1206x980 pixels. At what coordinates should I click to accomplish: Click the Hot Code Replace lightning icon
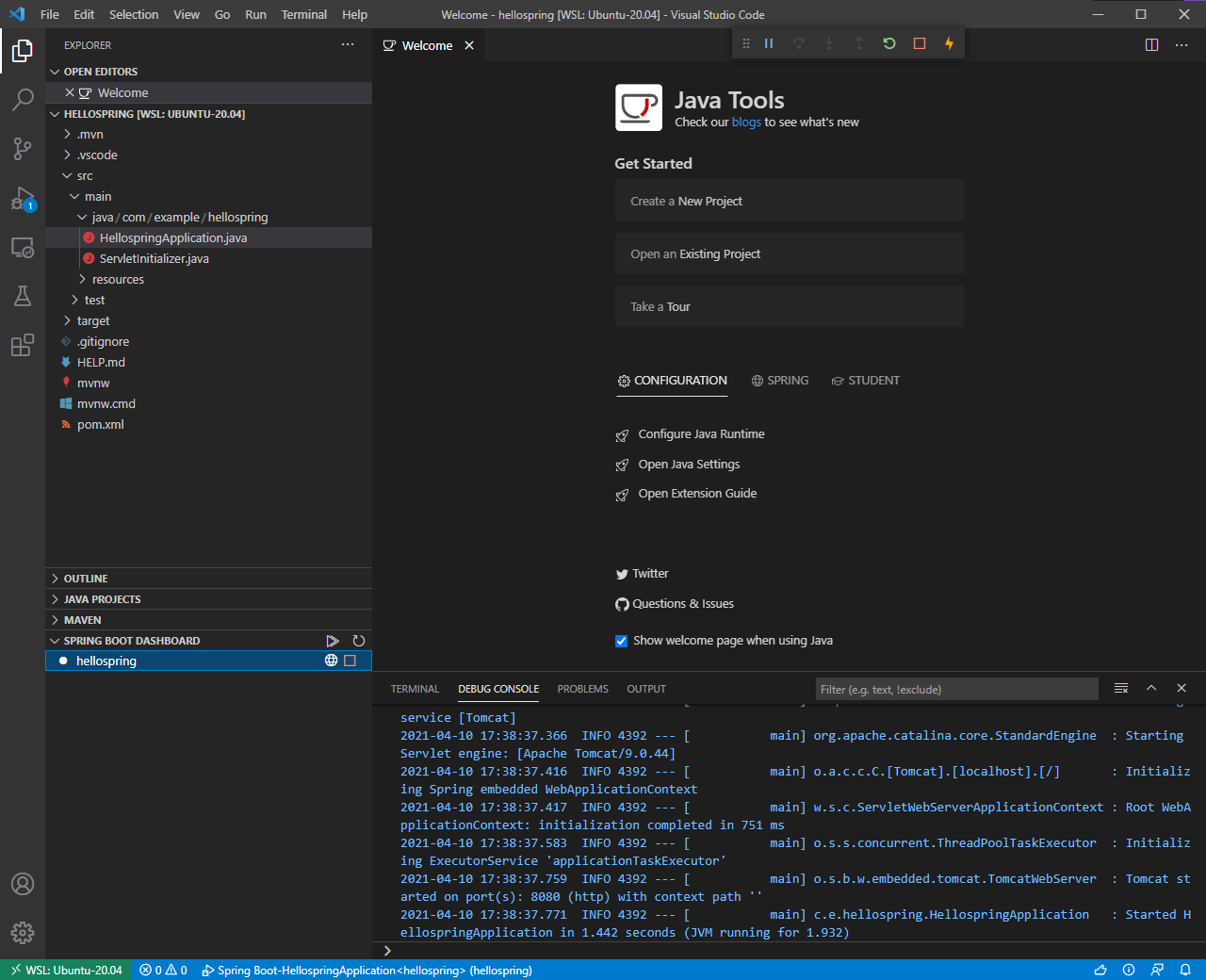[950, 43]
